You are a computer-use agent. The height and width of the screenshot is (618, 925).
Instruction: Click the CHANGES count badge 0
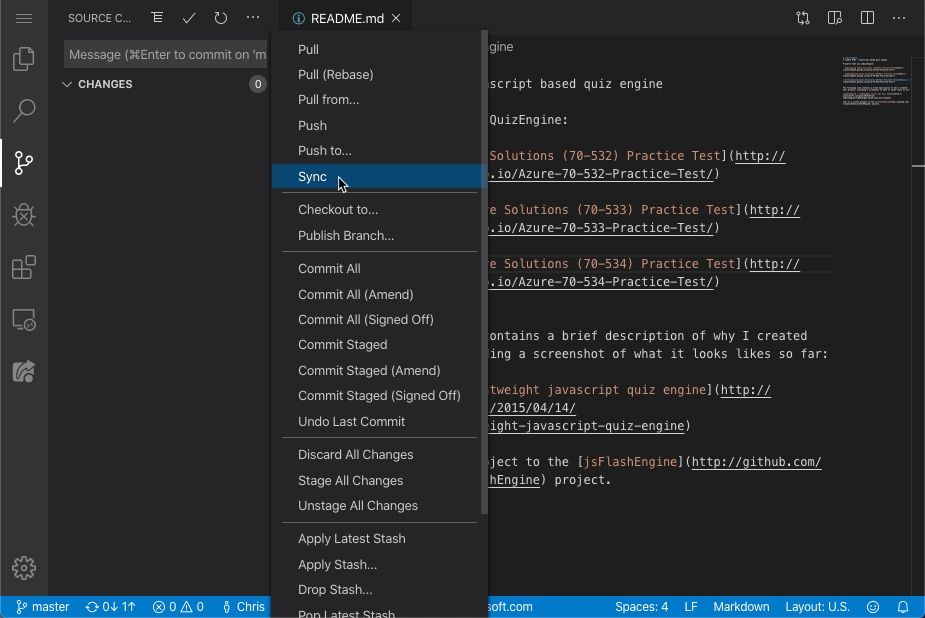257,84
